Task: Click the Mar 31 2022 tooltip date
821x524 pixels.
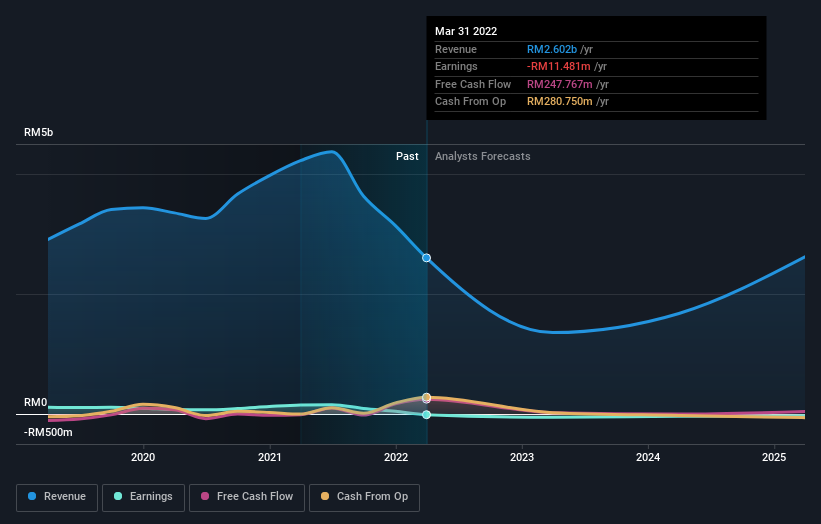Action: [x=466, y=31]
